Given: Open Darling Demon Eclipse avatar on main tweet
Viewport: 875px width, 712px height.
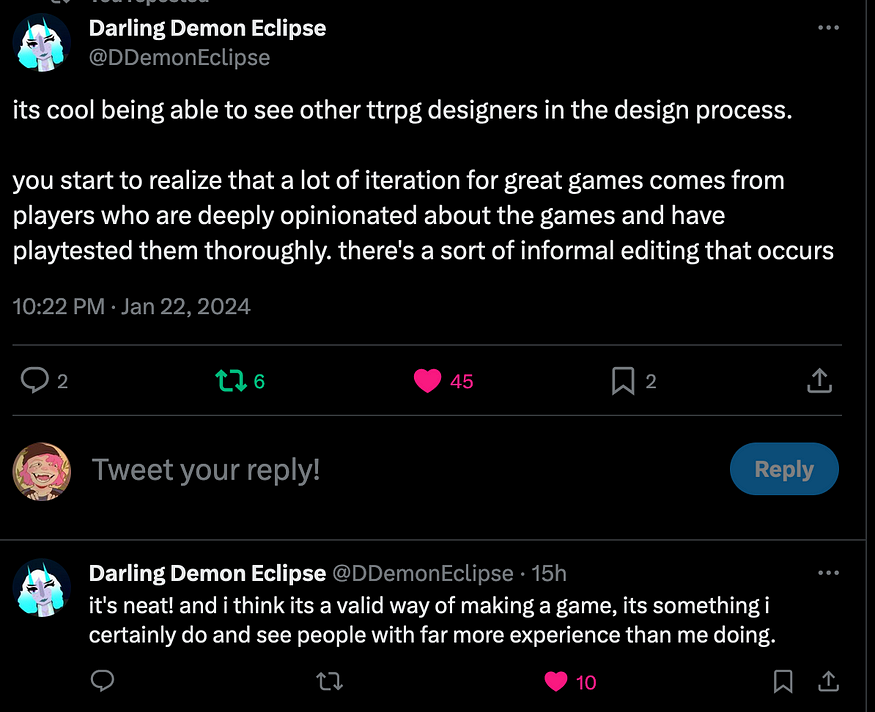Looking at the screenshot, I should coord(42,43).
